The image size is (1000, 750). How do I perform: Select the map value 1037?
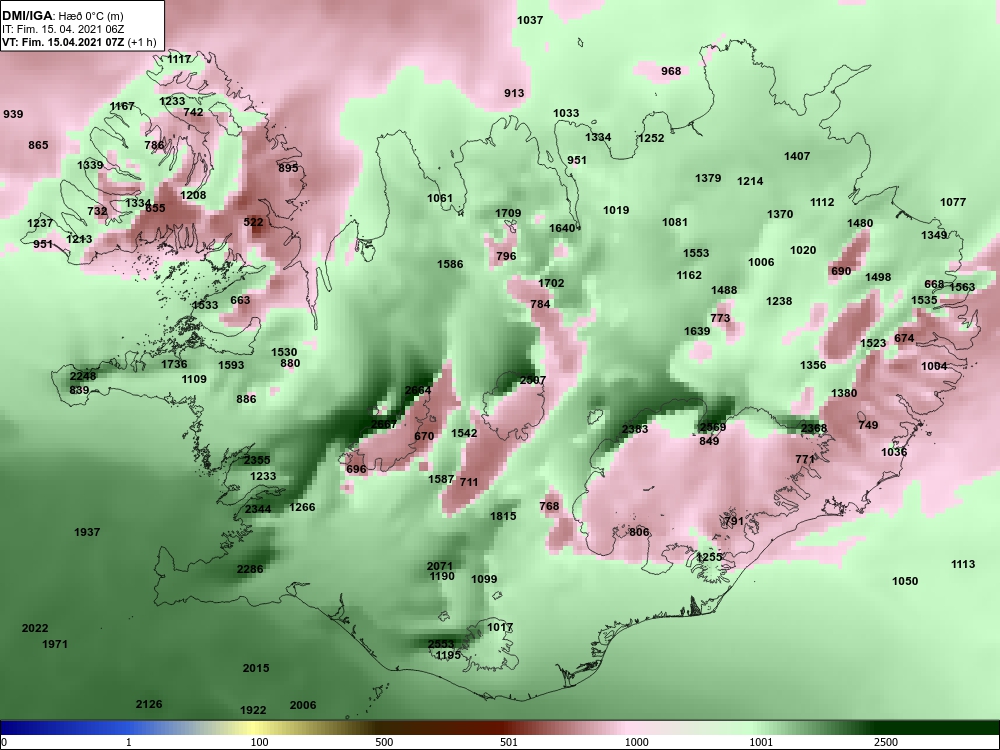coord(530,20)
